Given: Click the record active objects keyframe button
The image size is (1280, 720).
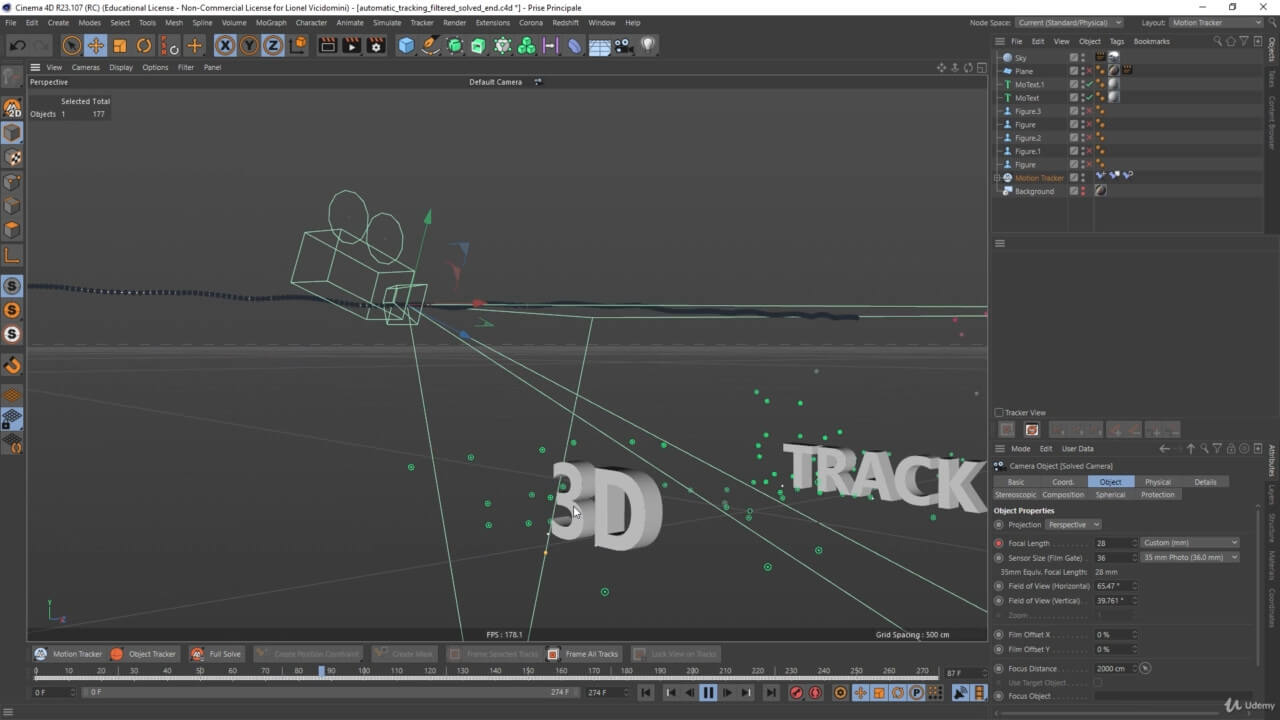Looking at the screenshot, I should (796, 693).
